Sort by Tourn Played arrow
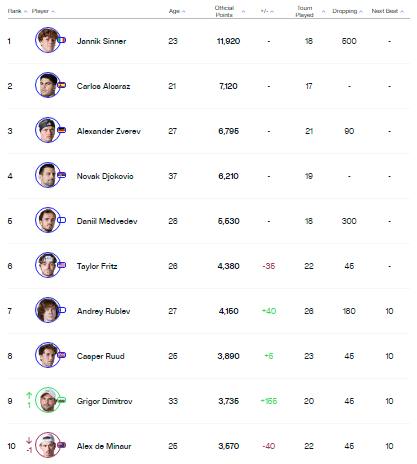This screenshot has height=464, width=417. point(323,12)
